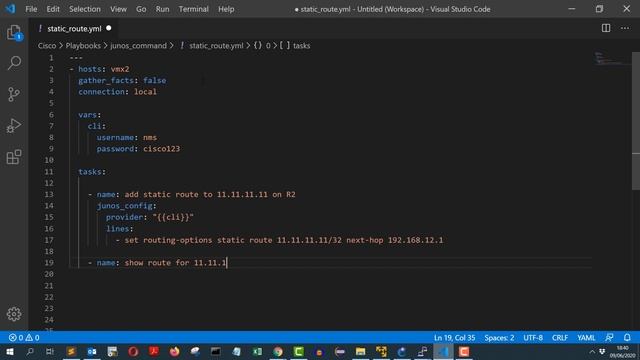Open the Help menu
This screenshot has height=360, width=640.
click(x=226, y=9)
